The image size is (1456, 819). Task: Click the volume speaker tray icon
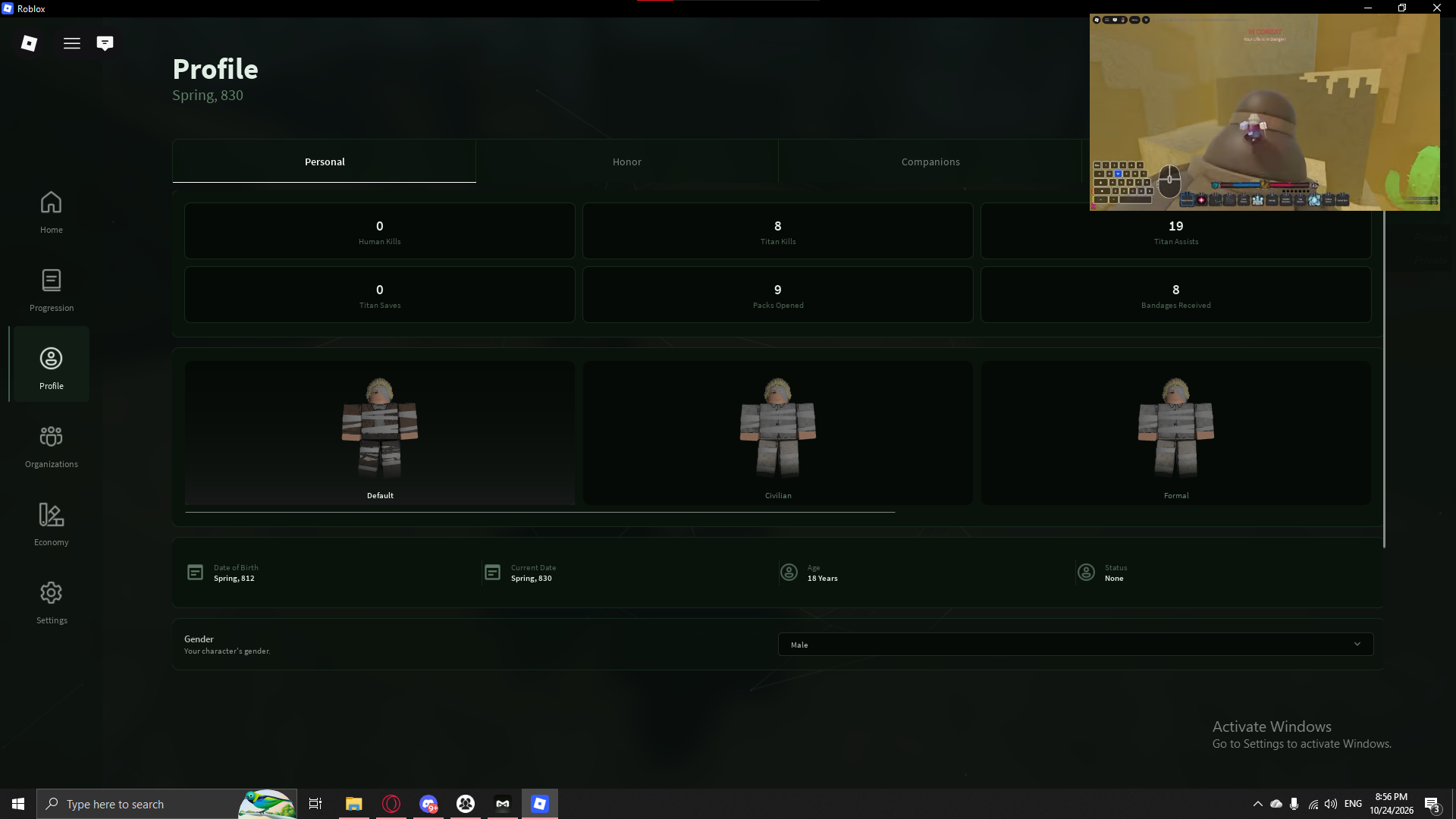(x=1331, y=804)
